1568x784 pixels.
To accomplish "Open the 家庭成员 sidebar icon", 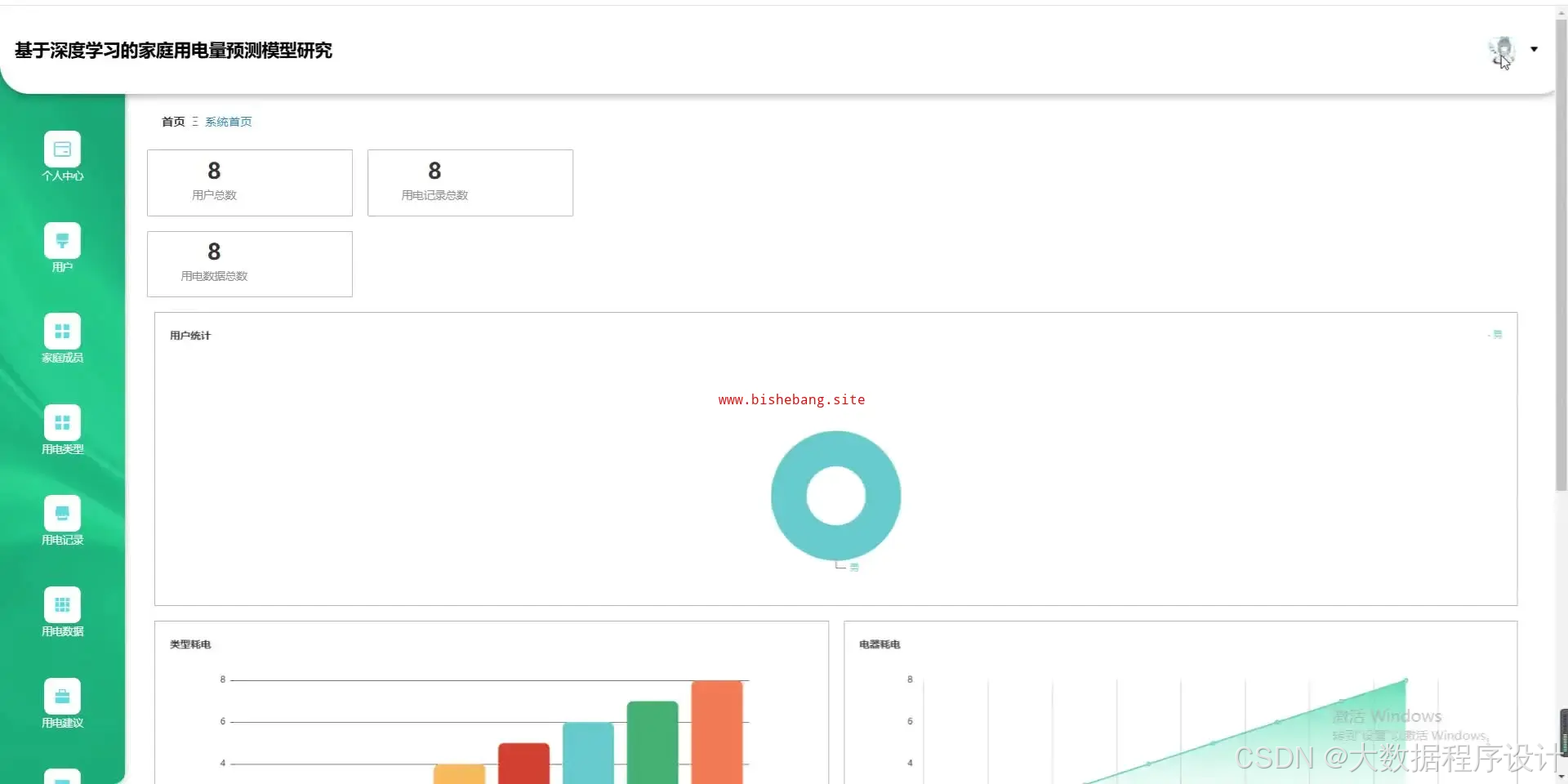I will pos(62,332).
